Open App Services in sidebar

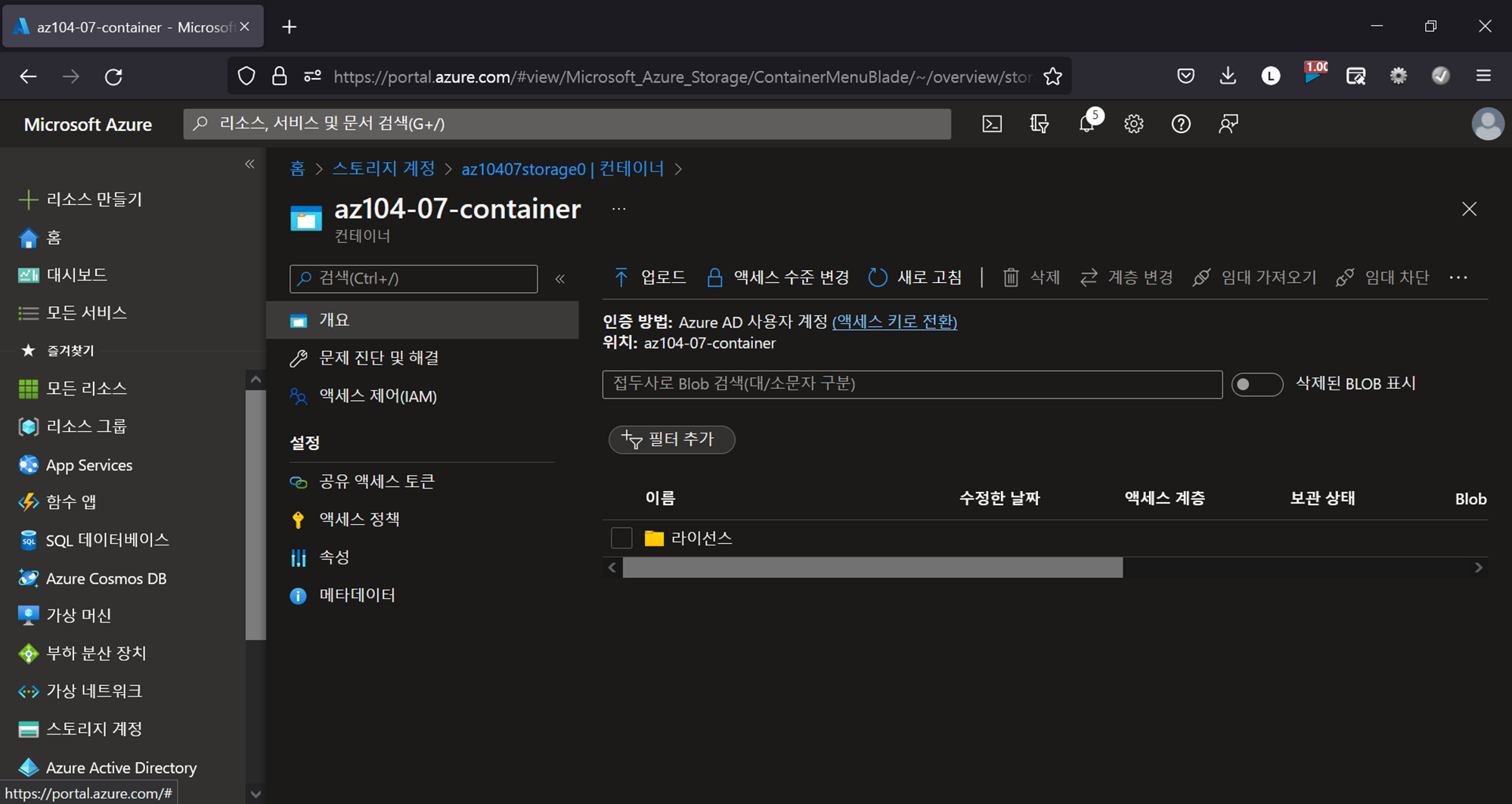tap(76, 464)
